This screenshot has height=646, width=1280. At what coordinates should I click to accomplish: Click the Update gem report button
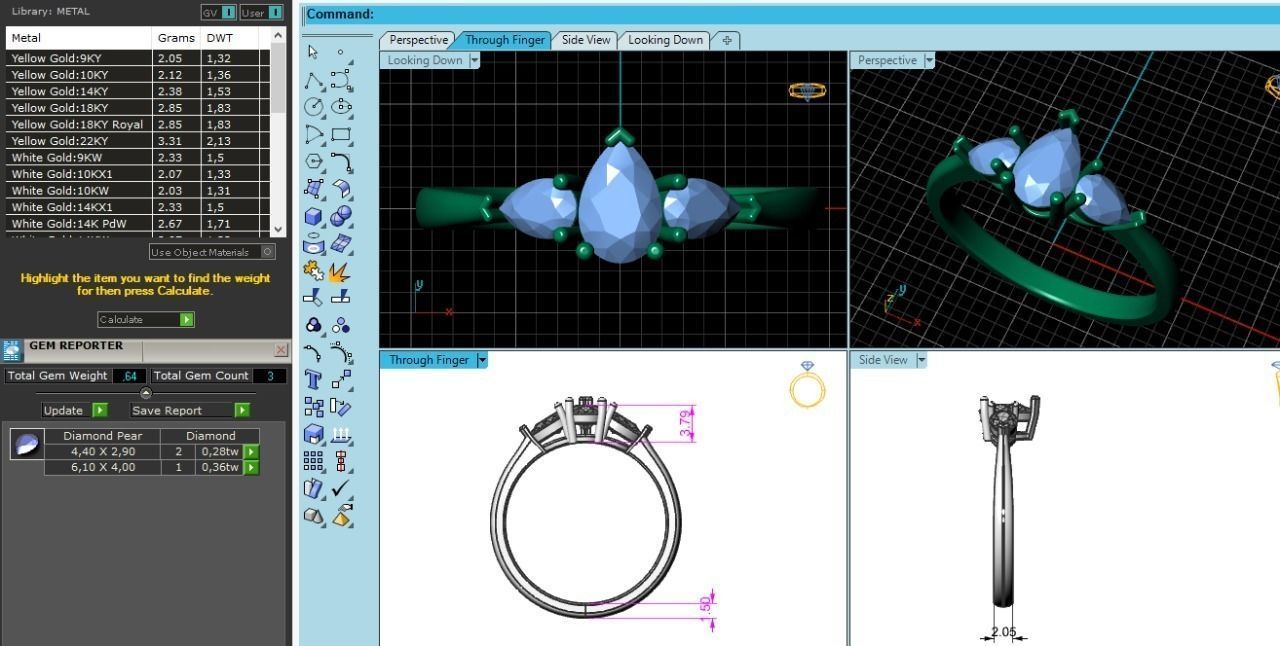74,410
